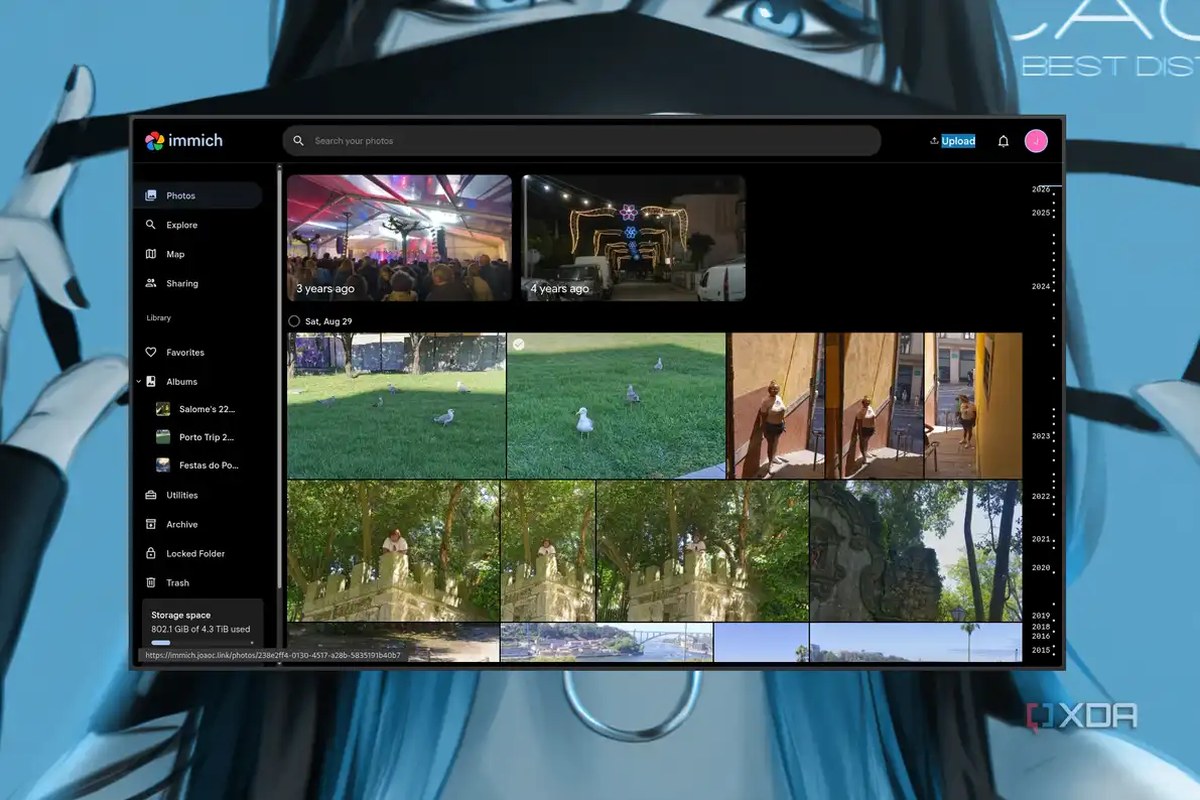
Task: Jump to 2022 on timeline
Action: tap(1041, 496)
